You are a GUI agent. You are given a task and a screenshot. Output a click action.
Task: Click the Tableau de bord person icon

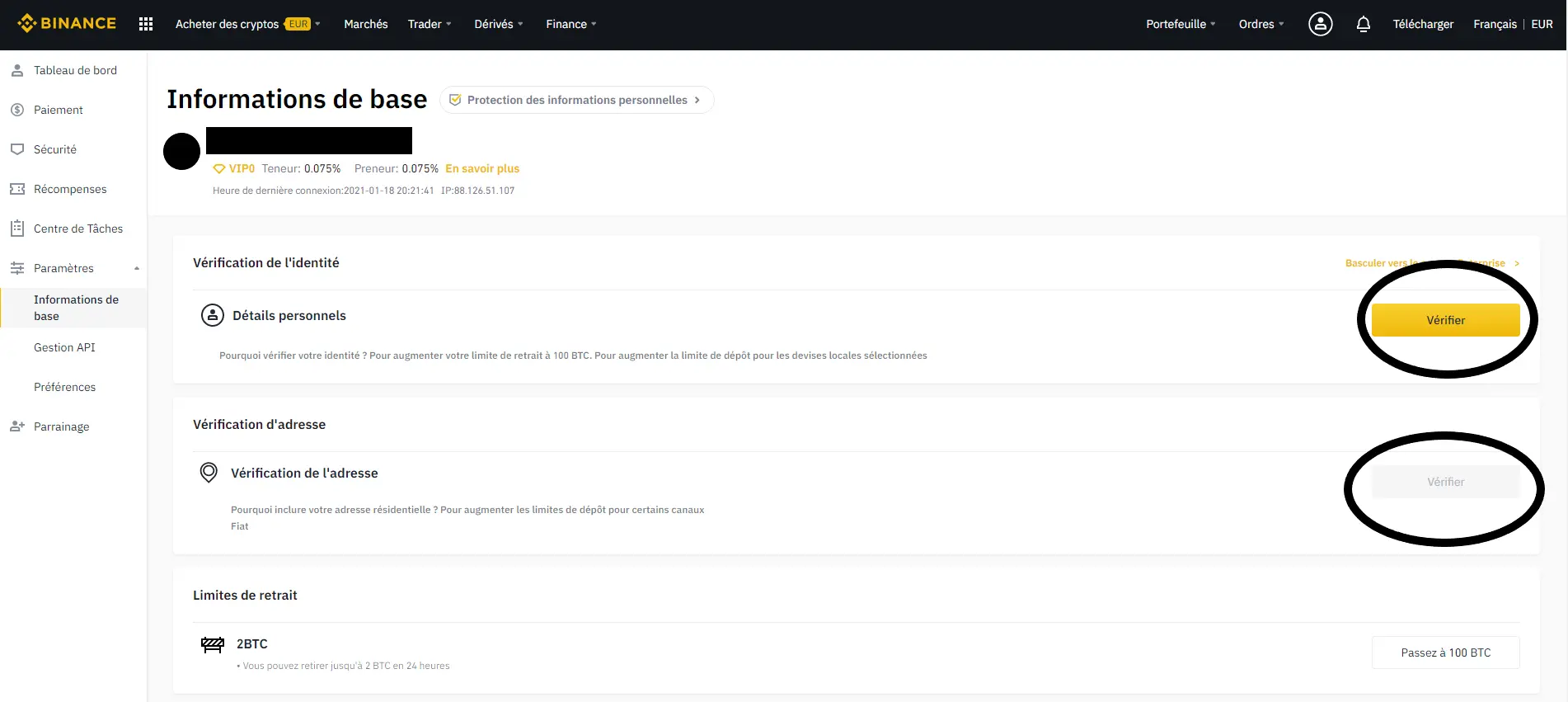[17, 71]
